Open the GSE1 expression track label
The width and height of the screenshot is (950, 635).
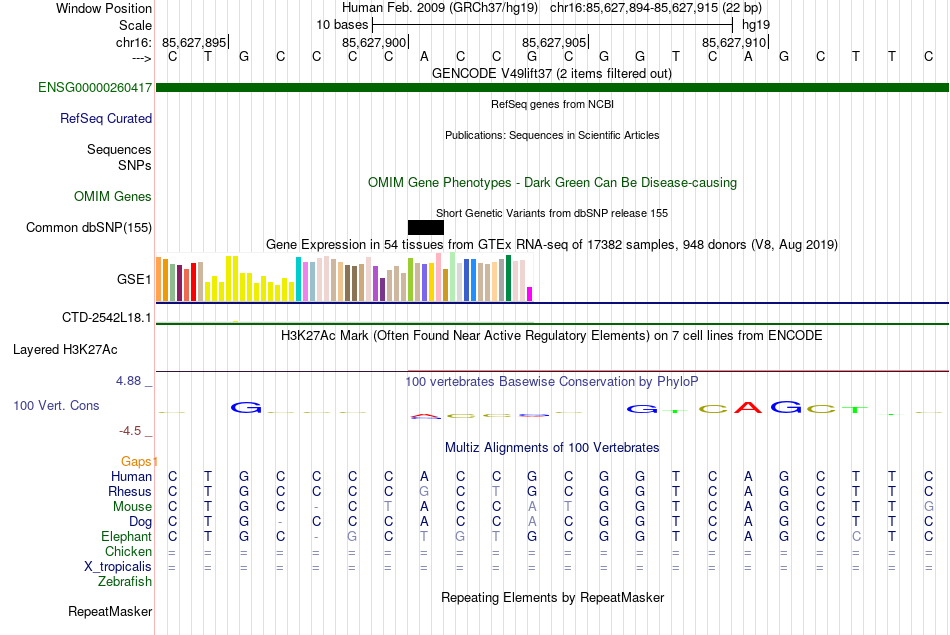click(x=134, y=279)
